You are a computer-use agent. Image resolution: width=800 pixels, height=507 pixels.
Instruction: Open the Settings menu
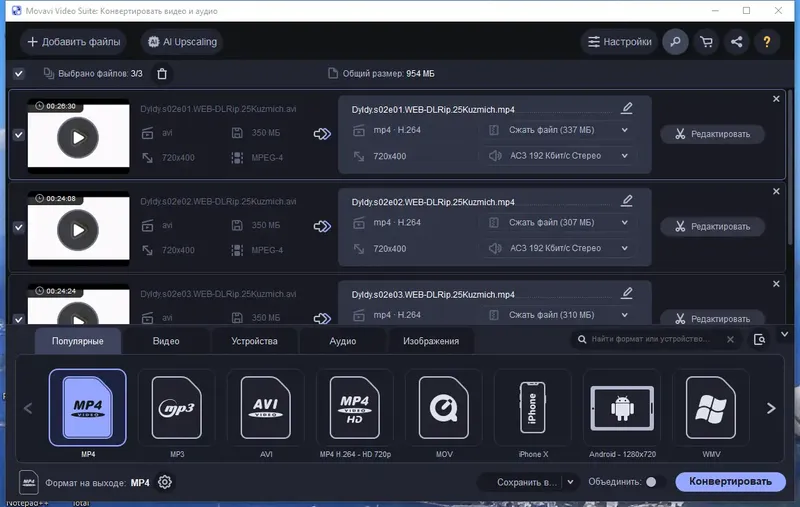(x=619, y=42)
